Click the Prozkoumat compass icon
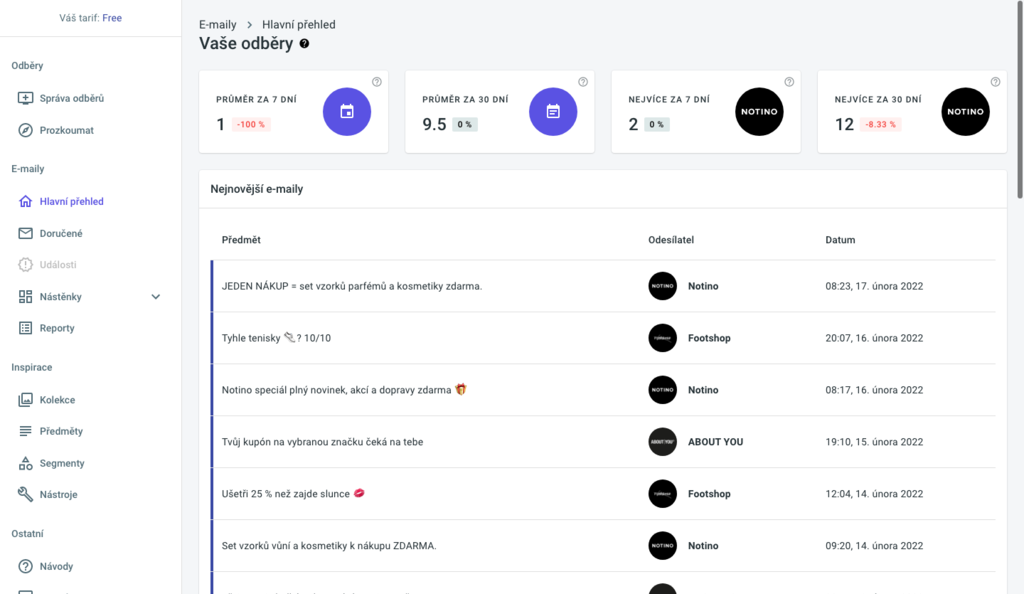Image resolution: width=1024 pixels, height=594 pixels. click(x=25, y=131)
